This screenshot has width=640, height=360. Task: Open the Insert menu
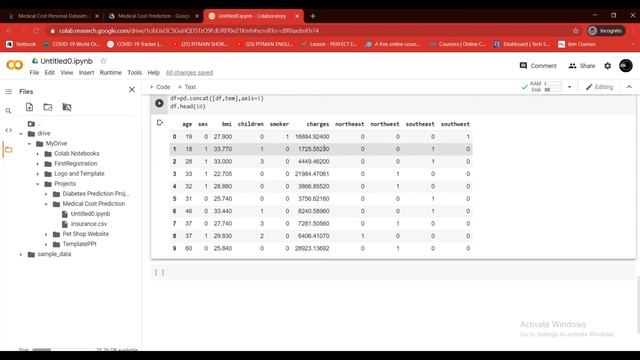tap(87, 73)
